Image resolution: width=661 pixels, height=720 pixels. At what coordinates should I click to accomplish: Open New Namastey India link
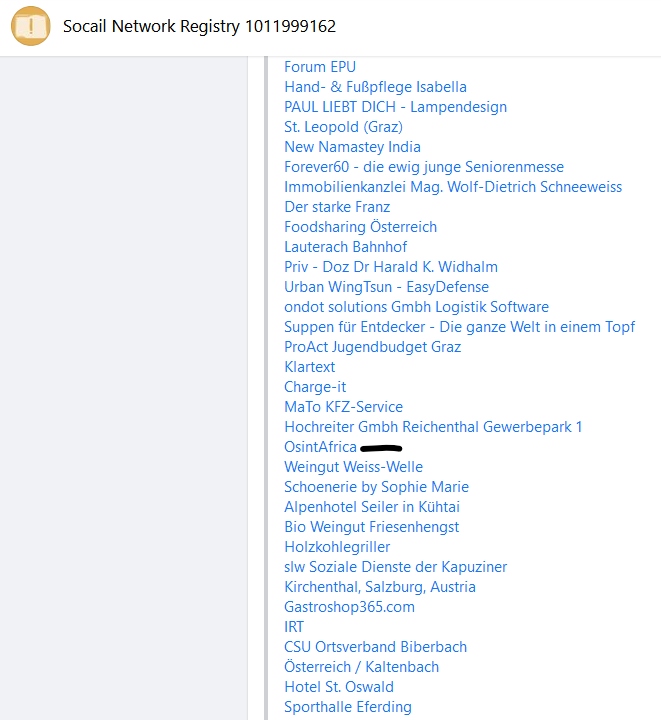coord(352,147)
